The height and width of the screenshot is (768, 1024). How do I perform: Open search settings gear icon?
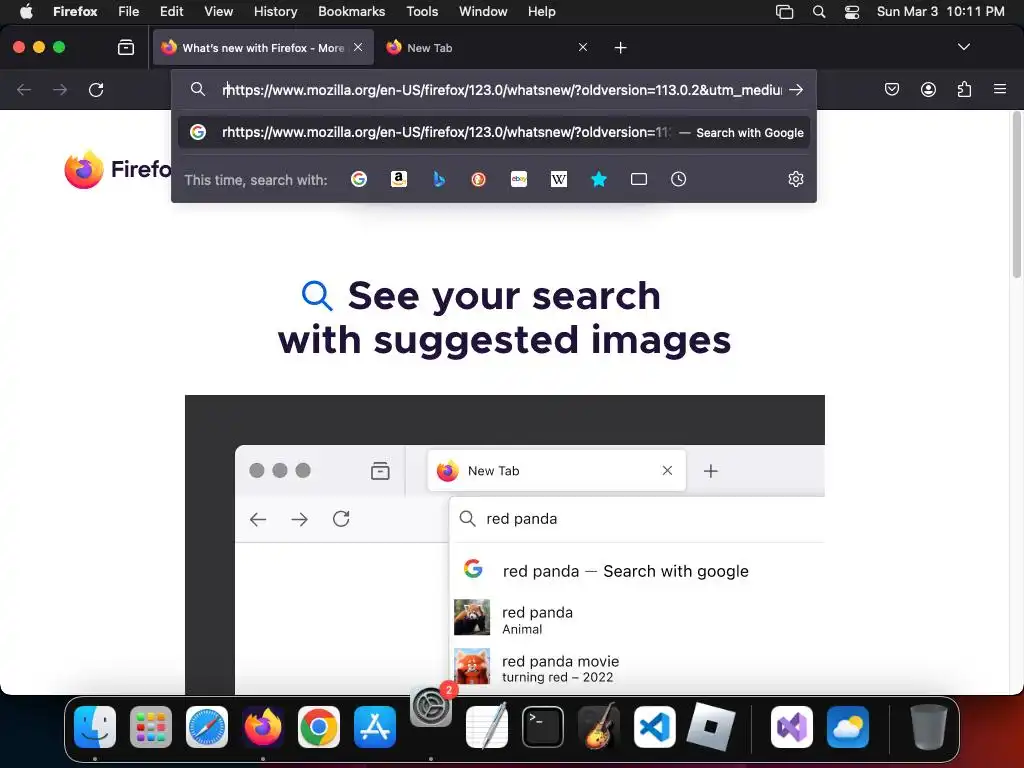[795, 179]
